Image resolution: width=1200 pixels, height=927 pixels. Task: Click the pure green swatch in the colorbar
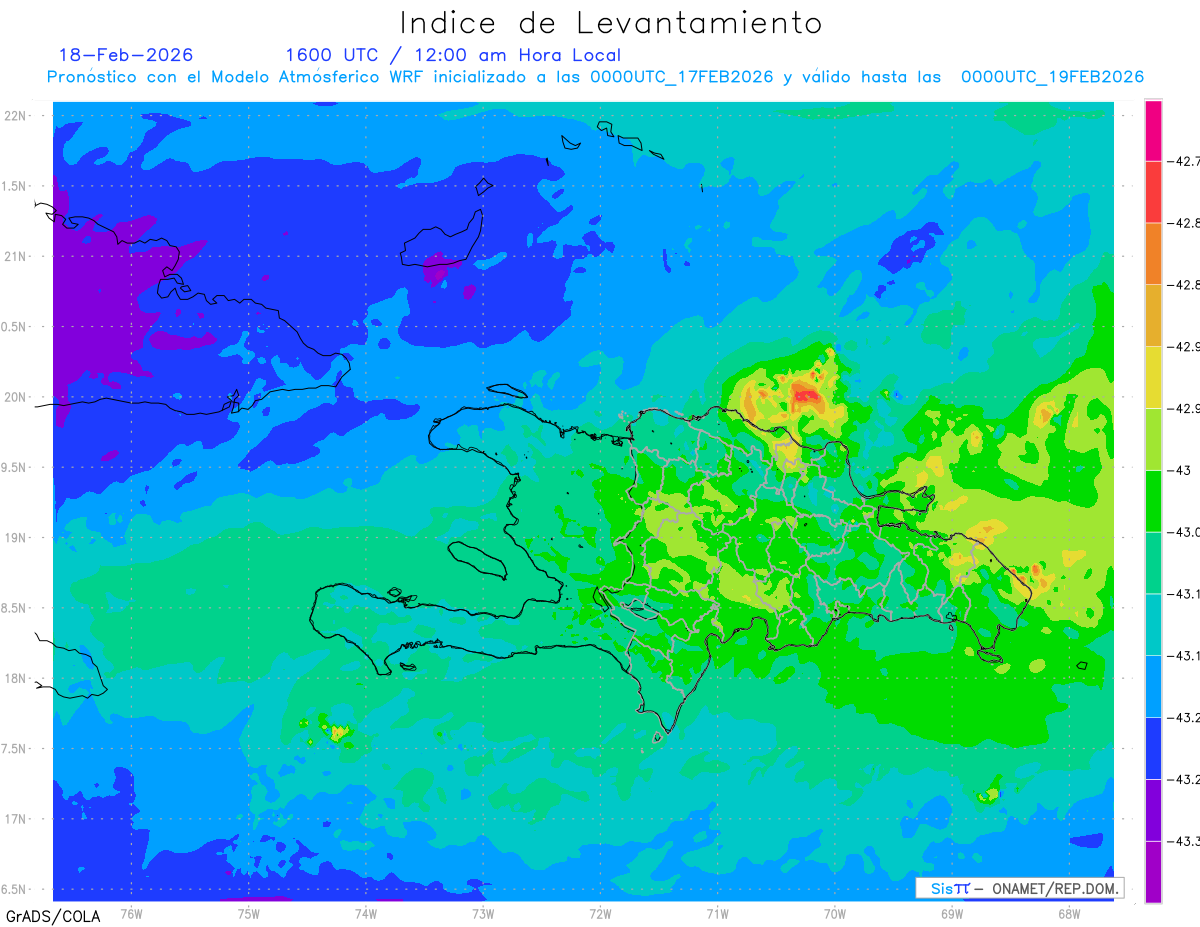coord(1153,500)
